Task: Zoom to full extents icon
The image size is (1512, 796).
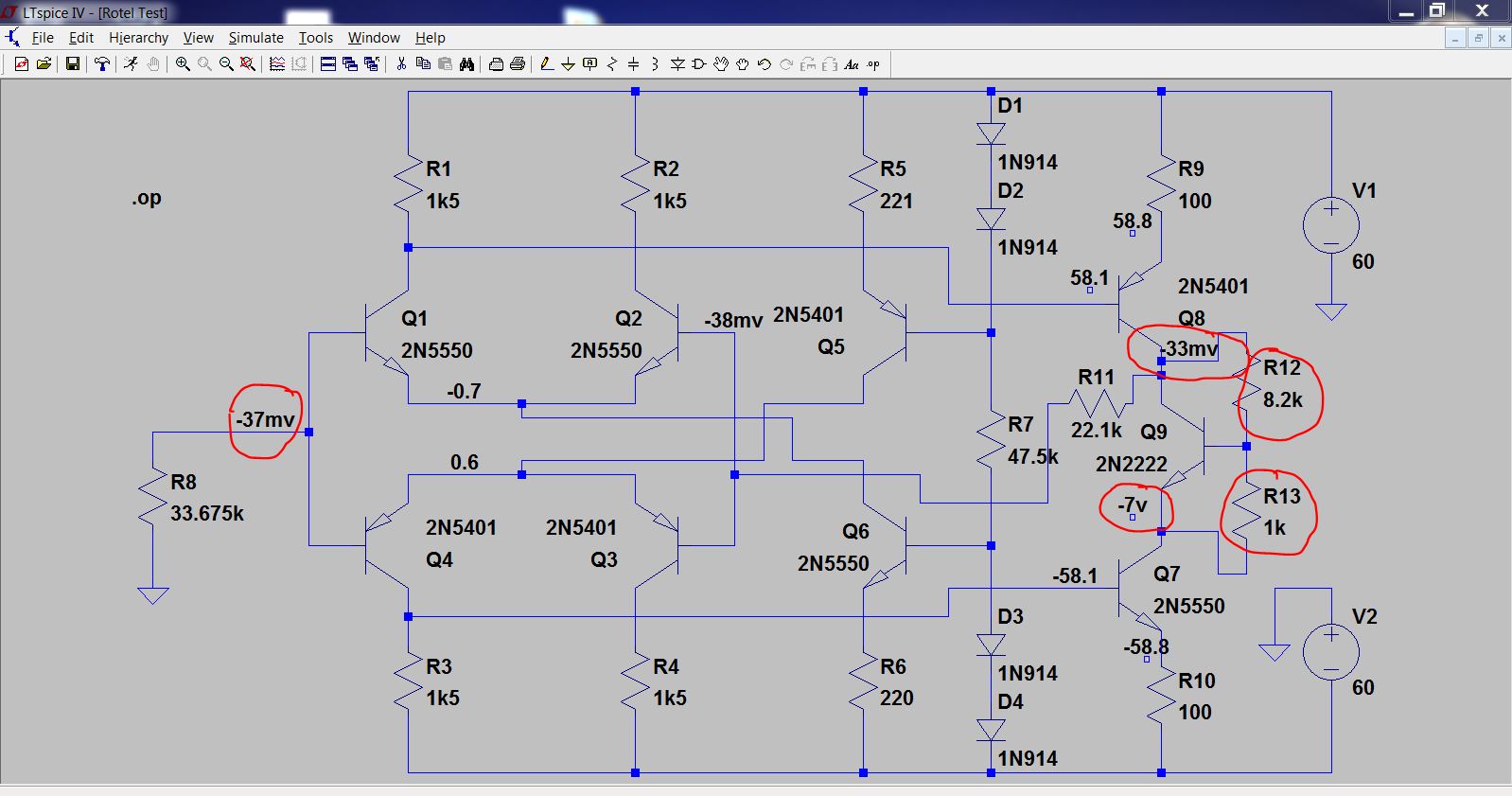Action: pos(248,64)
